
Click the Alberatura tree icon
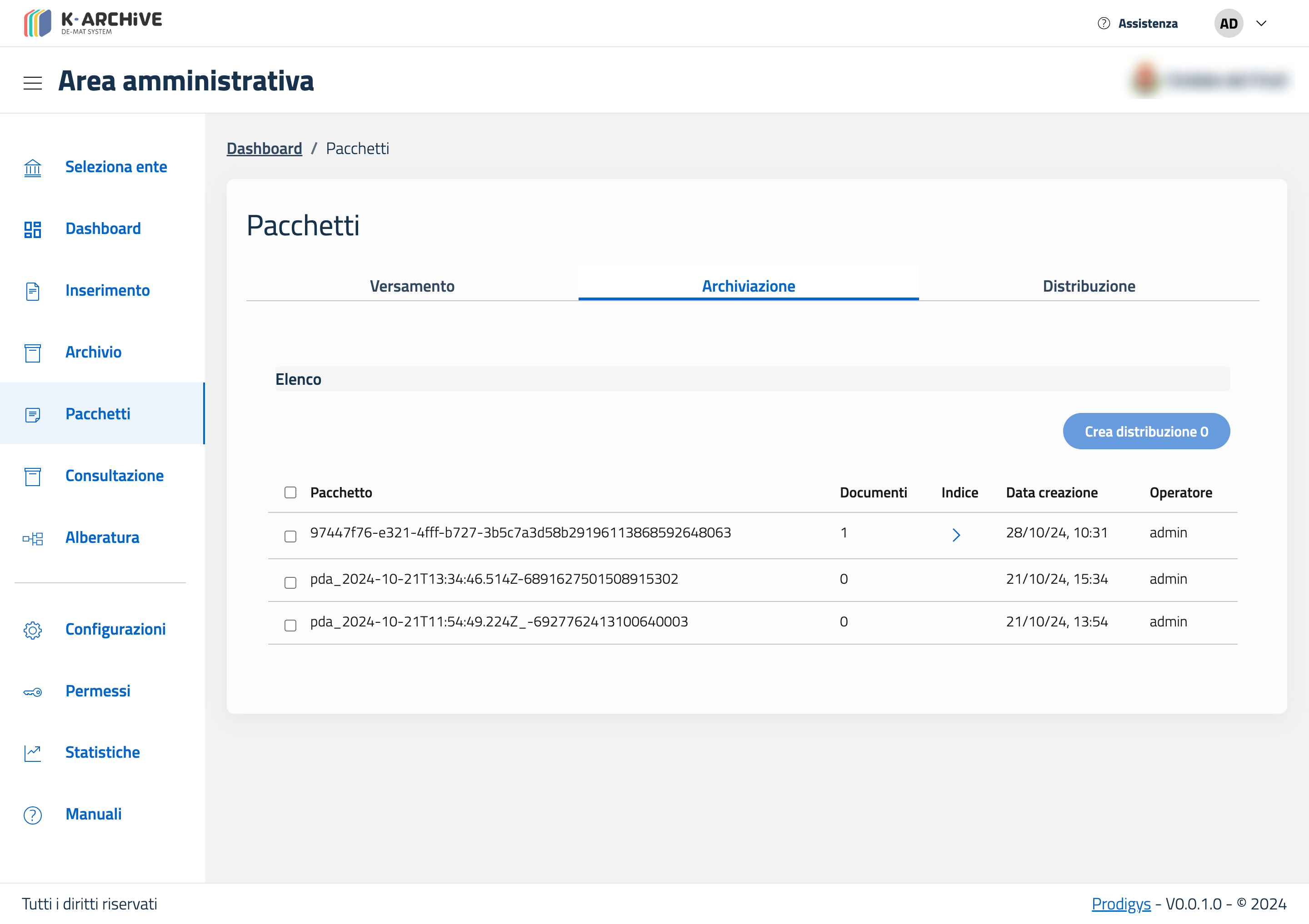(32, 538)
